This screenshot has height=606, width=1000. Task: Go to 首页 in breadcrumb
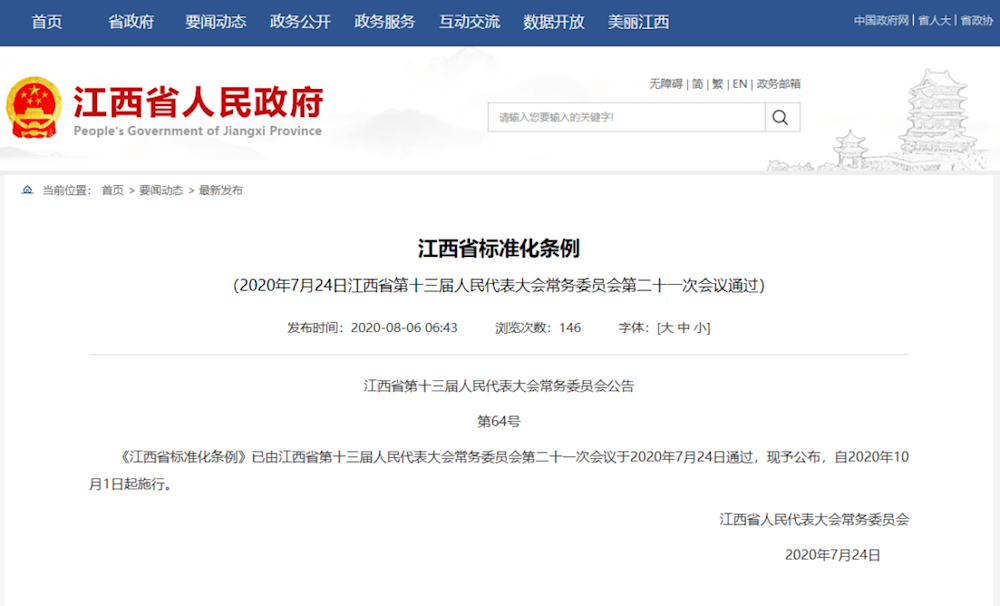point(112,190)
